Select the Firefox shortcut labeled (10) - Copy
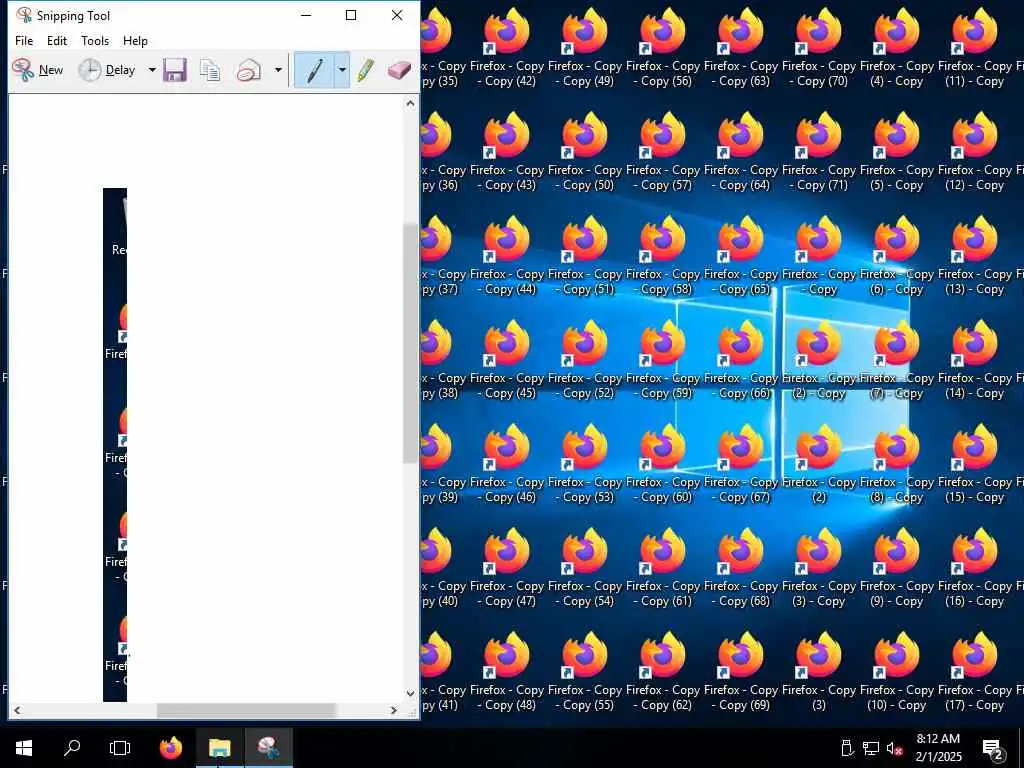 [x=897, y=671]
